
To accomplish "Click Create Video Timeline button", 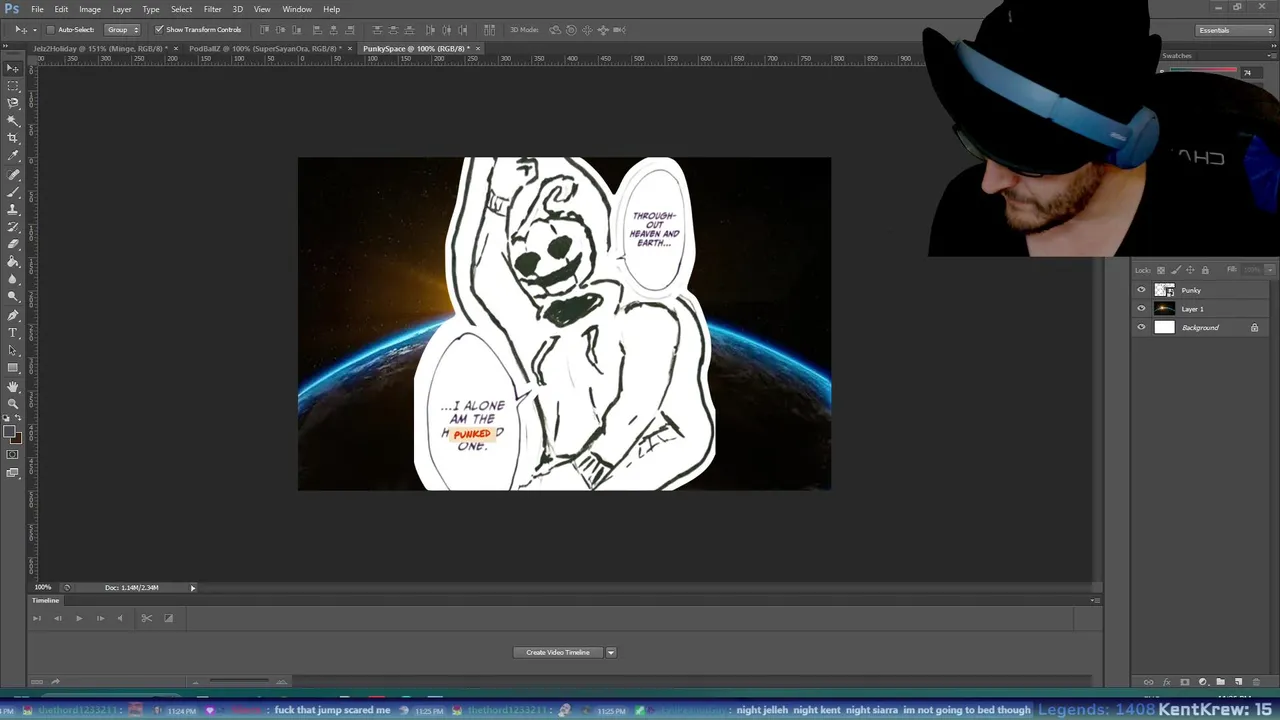I will [x=558, y=652].
